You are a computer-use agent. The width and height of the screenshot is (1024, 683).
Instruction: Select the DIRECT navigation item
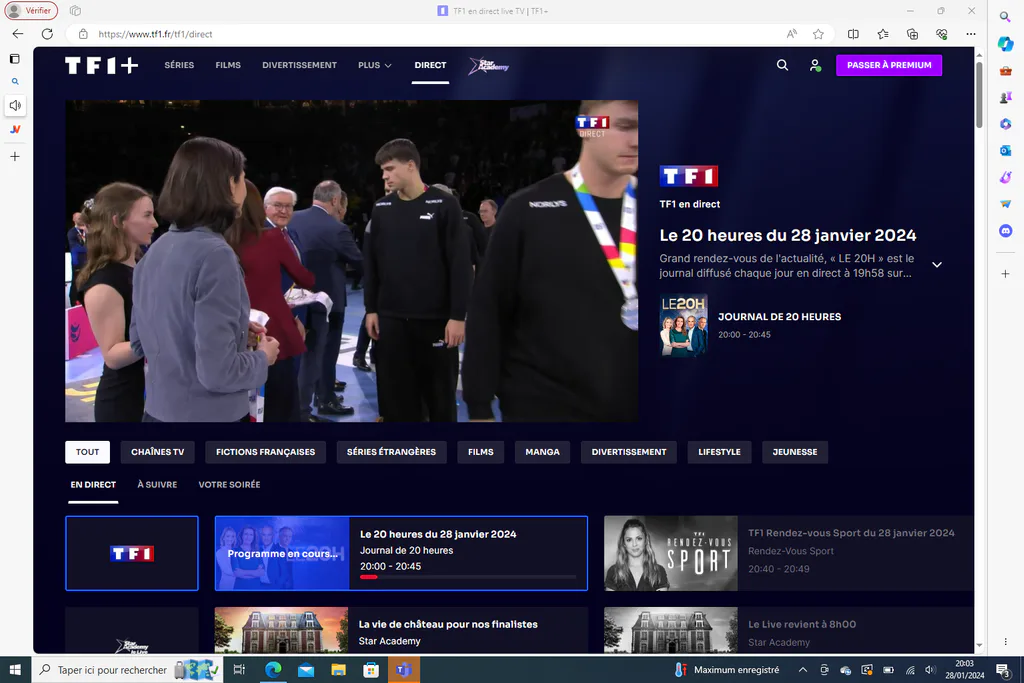point(430,65)
